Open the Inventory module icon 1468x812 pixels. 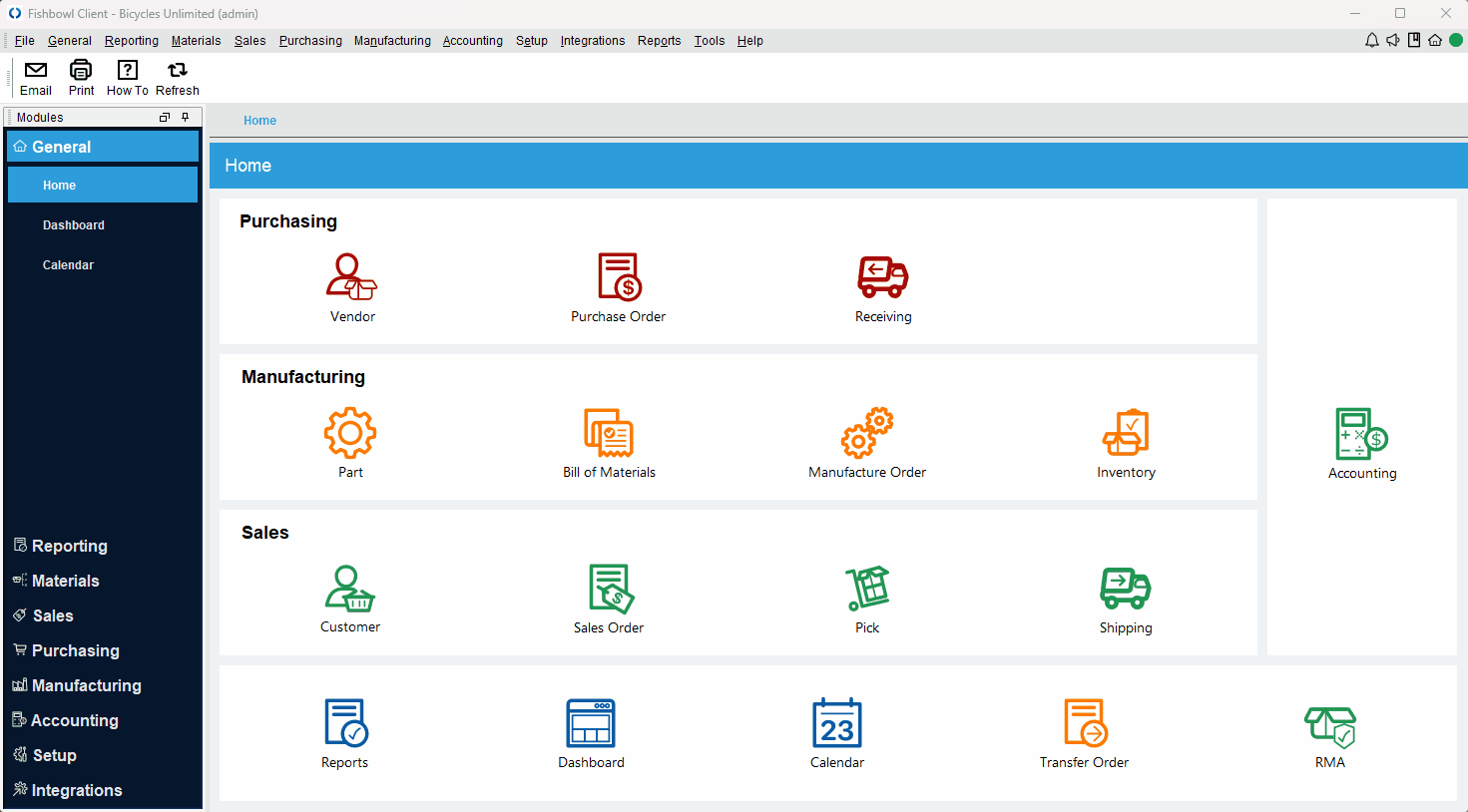point(1126,432)
